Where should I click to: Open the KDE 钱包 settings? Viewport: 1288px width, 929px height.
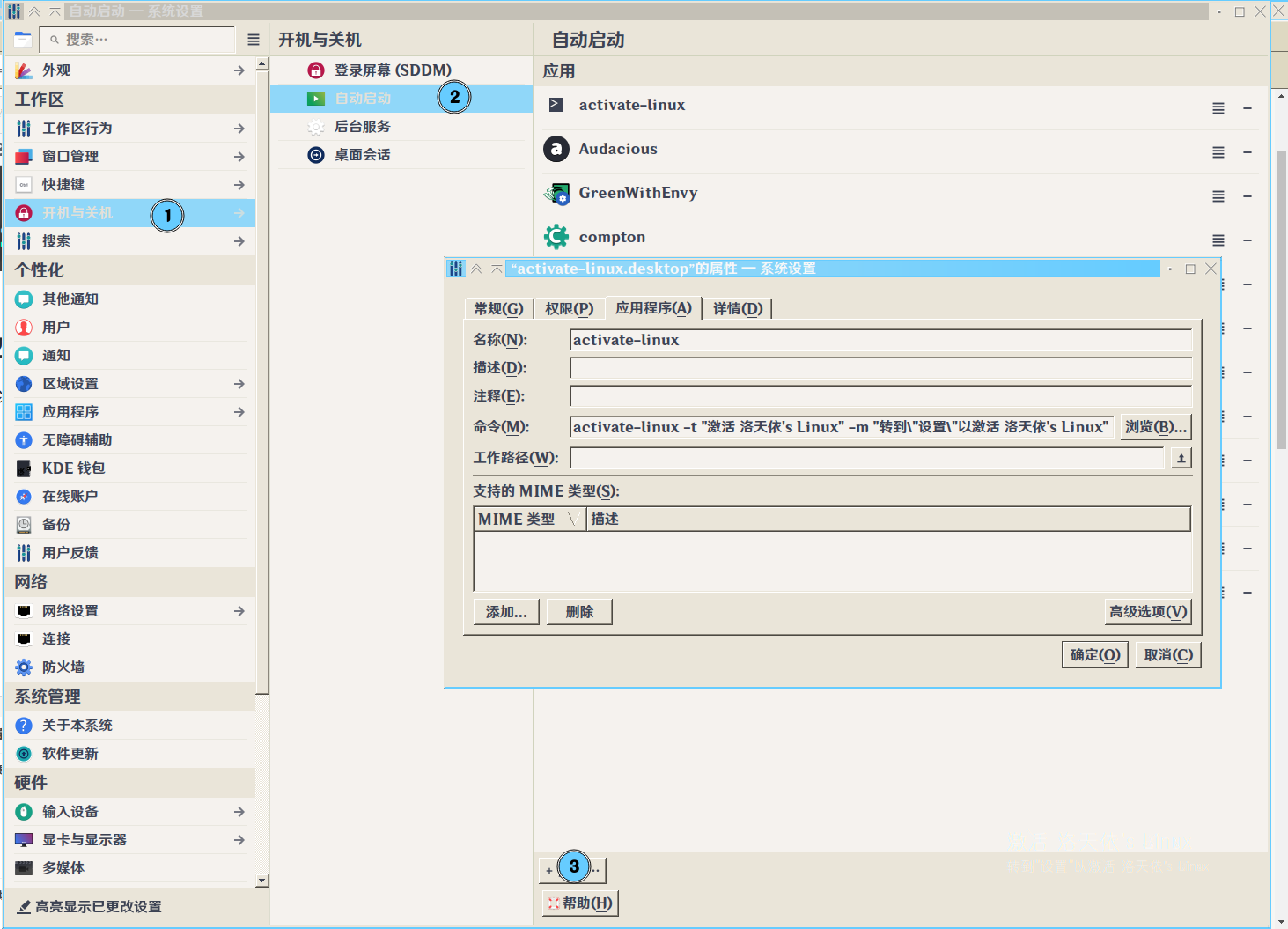tap(73, 468)
